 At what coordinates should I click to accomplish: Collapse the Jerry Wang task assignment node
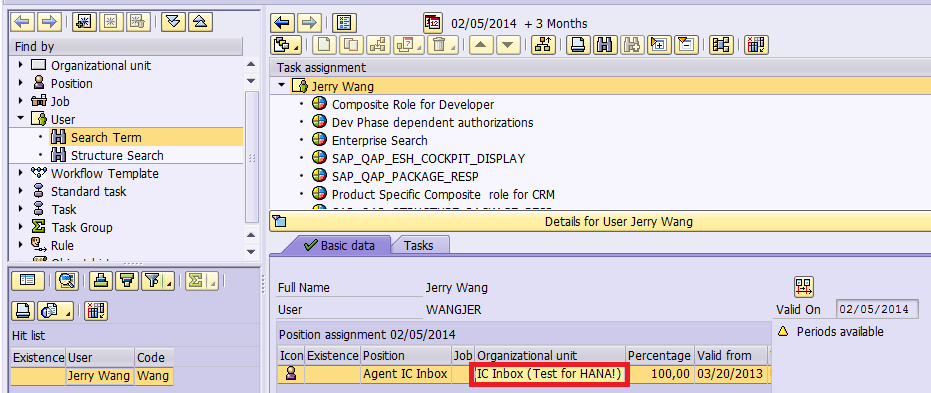tap(281, 86)
